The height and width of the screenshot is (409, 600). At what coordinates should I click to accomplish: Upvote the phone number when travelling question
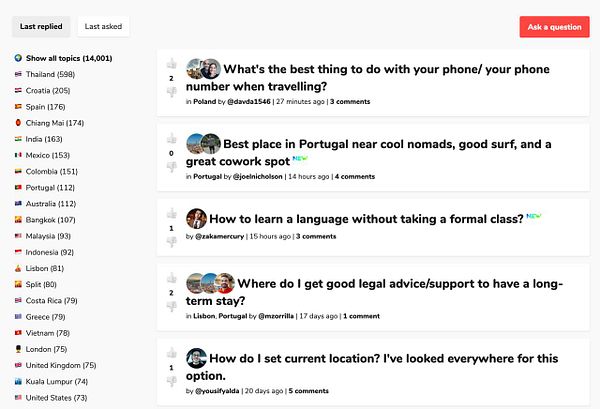171,64
